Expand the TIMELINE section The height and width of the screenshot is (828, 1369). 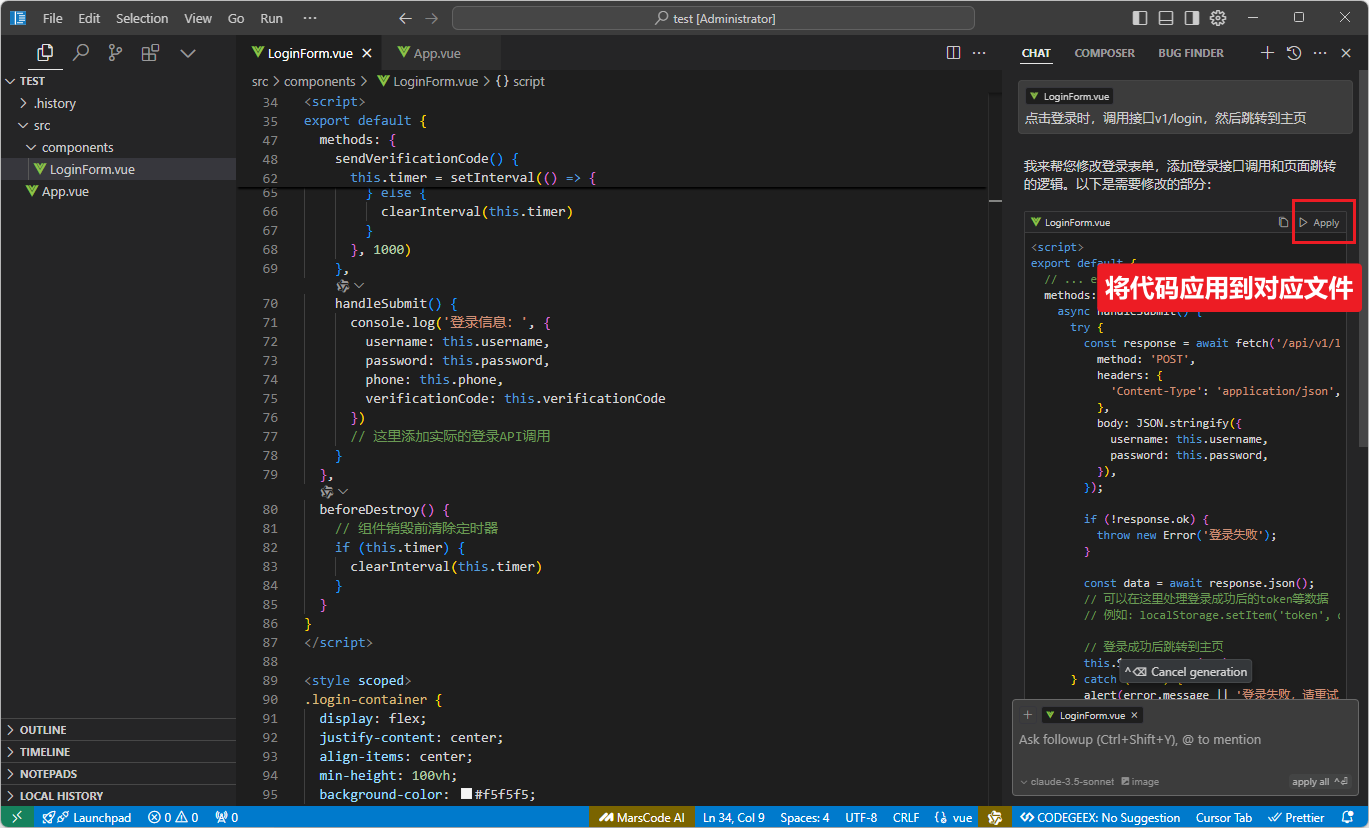click(x=118, y=752)
